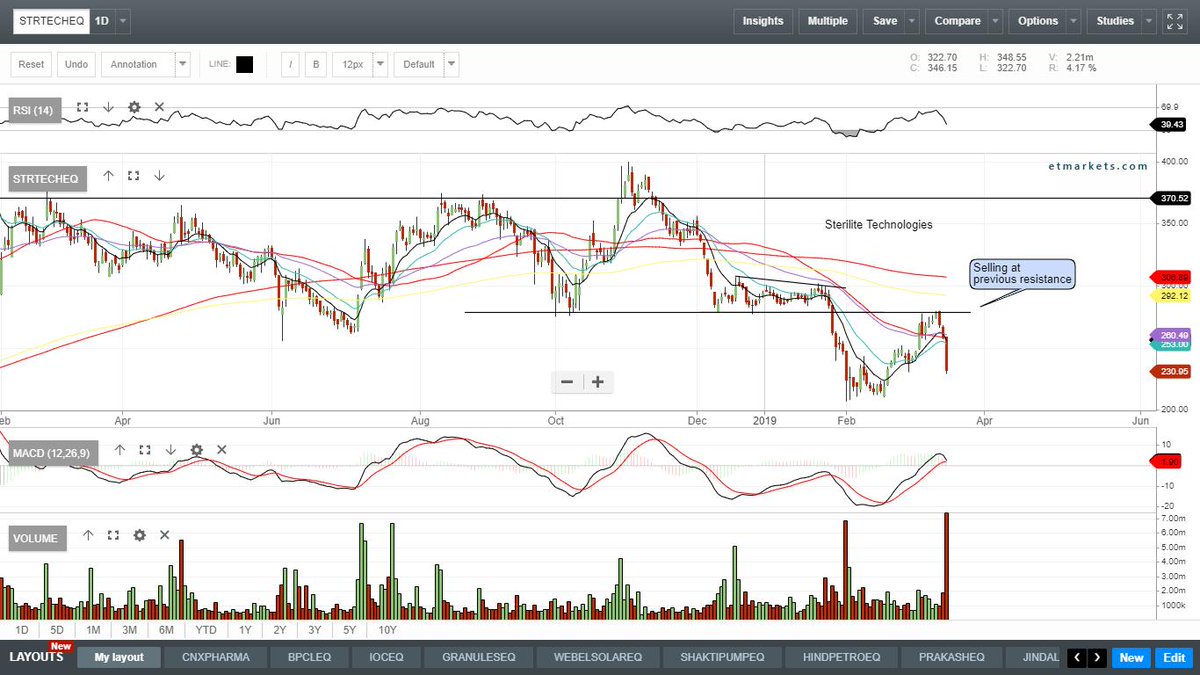This screenshot has width=1200, height=675.
Task: Remove the MACD indicator with its X icon
Action: click(221, 450)
